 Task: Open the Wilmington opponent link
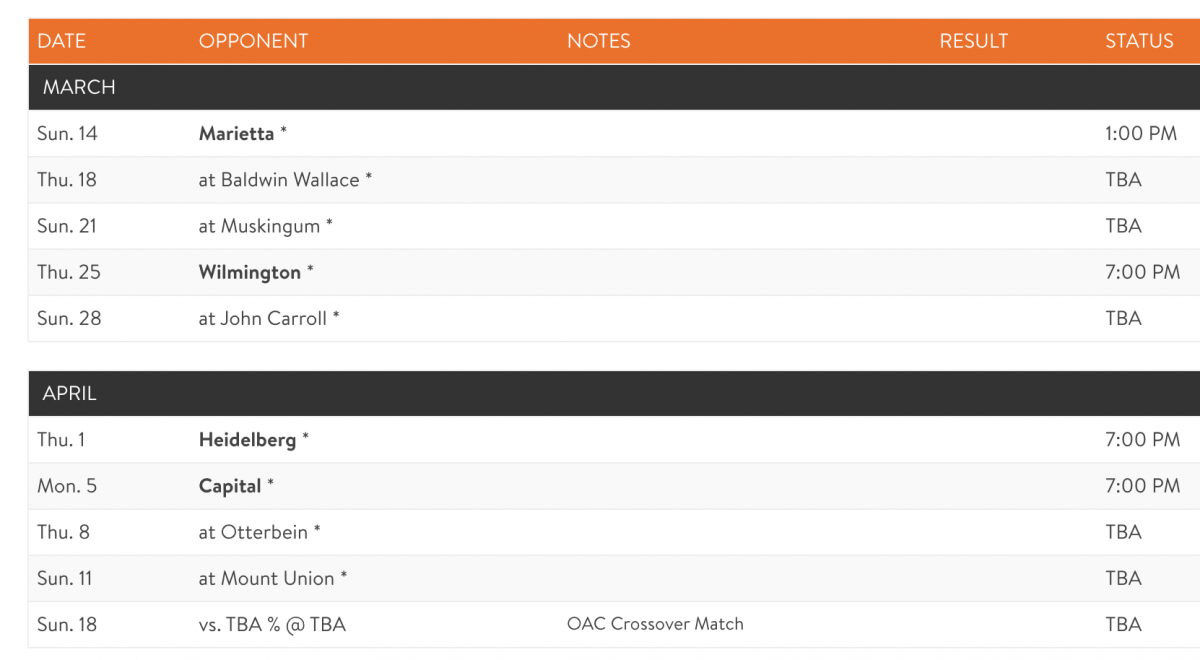tap(250, 272)
